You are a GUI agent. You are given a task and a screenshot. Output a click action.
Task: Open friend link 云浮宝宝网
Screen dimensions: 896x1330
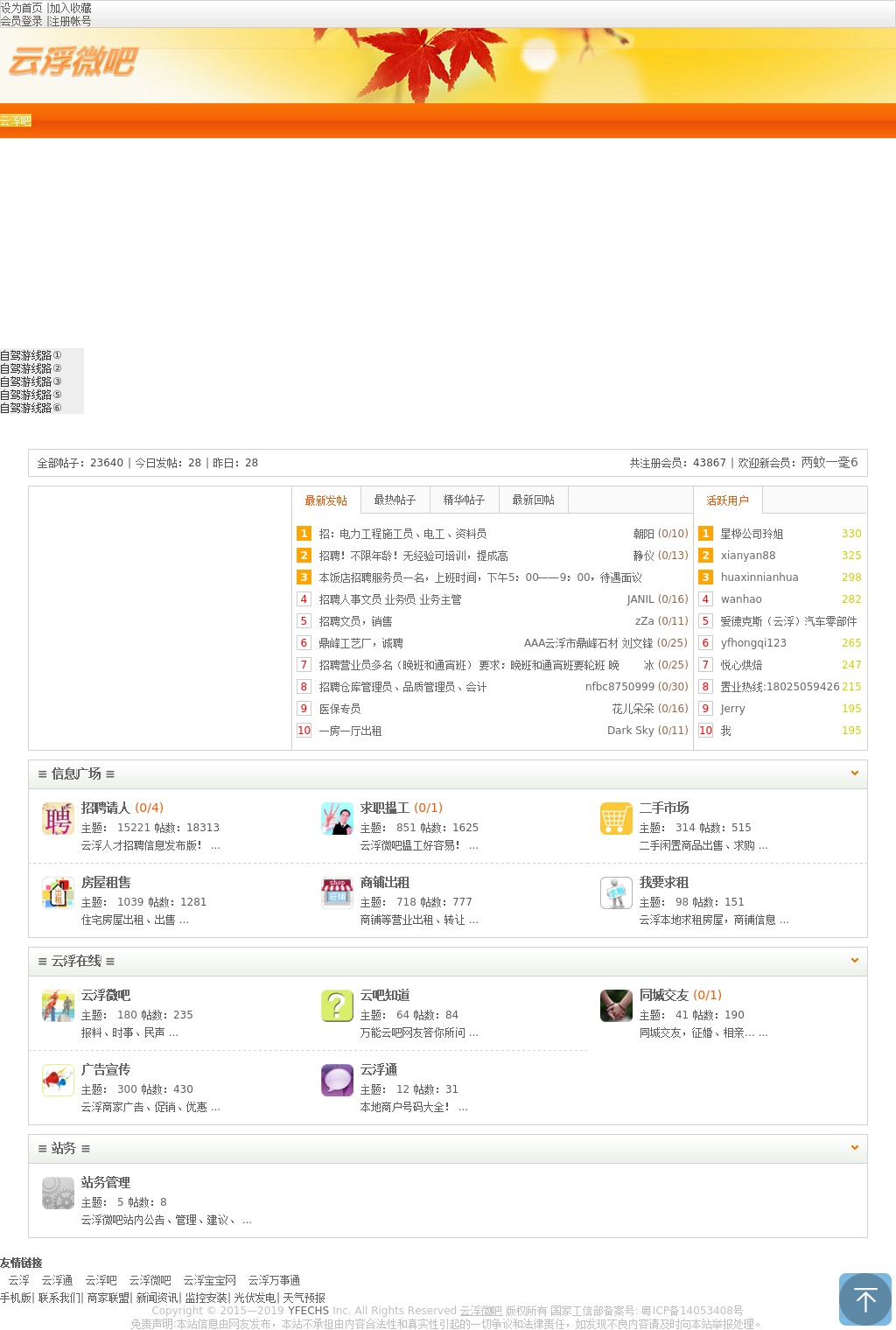point(210,1280)
